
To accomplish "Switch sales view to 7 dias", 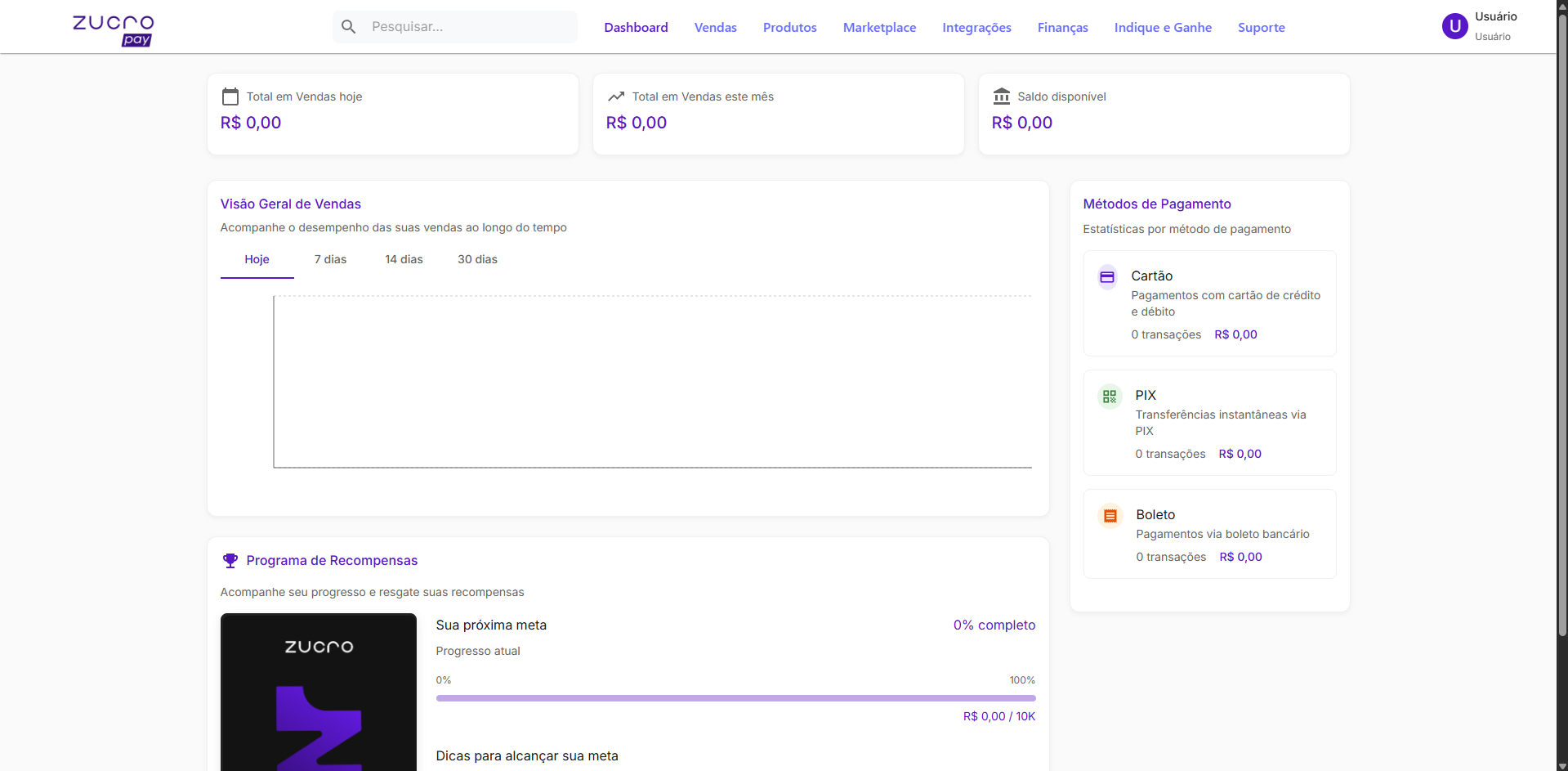I will point(330,259).
